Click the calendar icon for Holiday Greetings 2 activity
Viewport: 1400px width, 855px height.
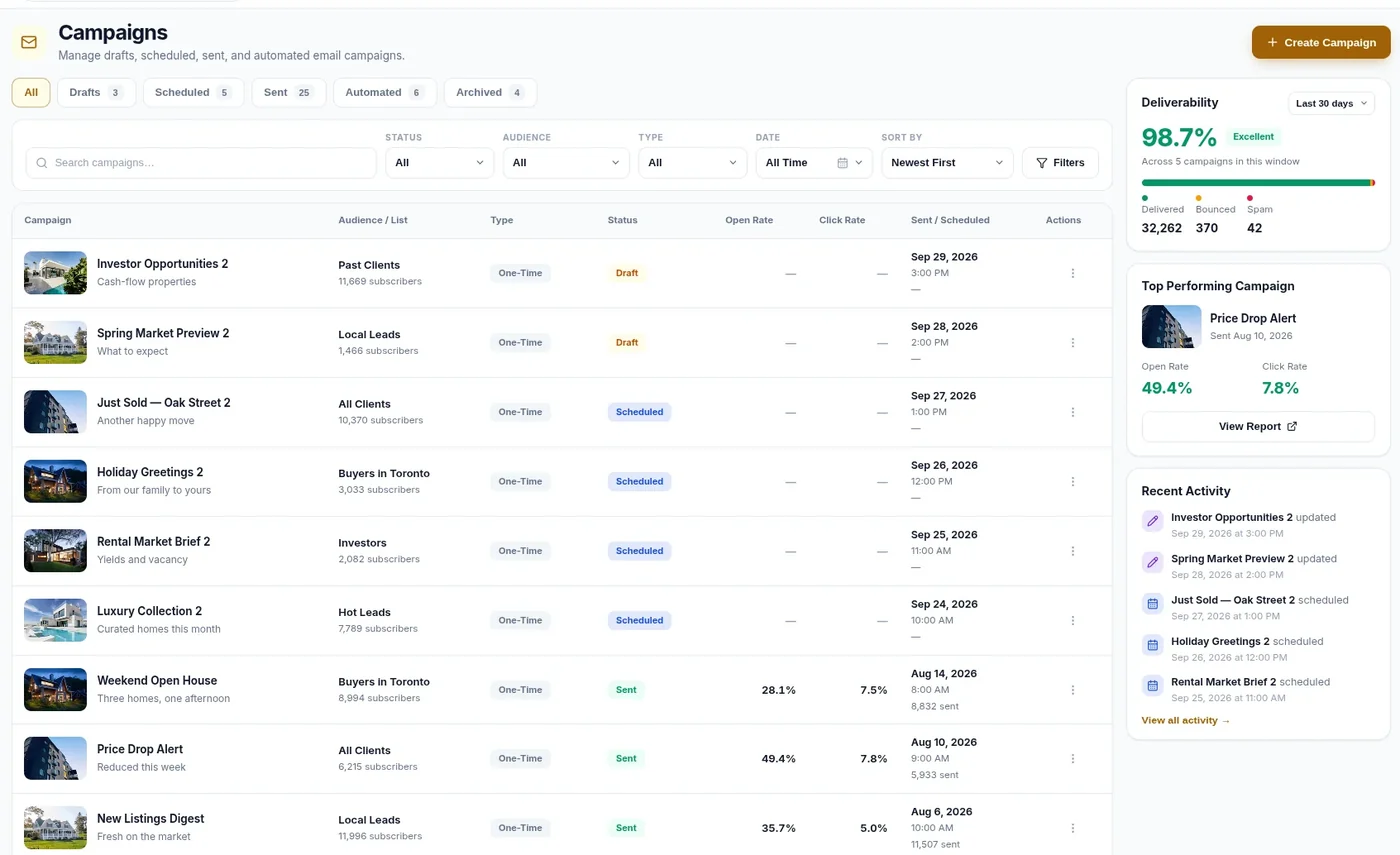pyautogui.click(x=1152, y=645)
